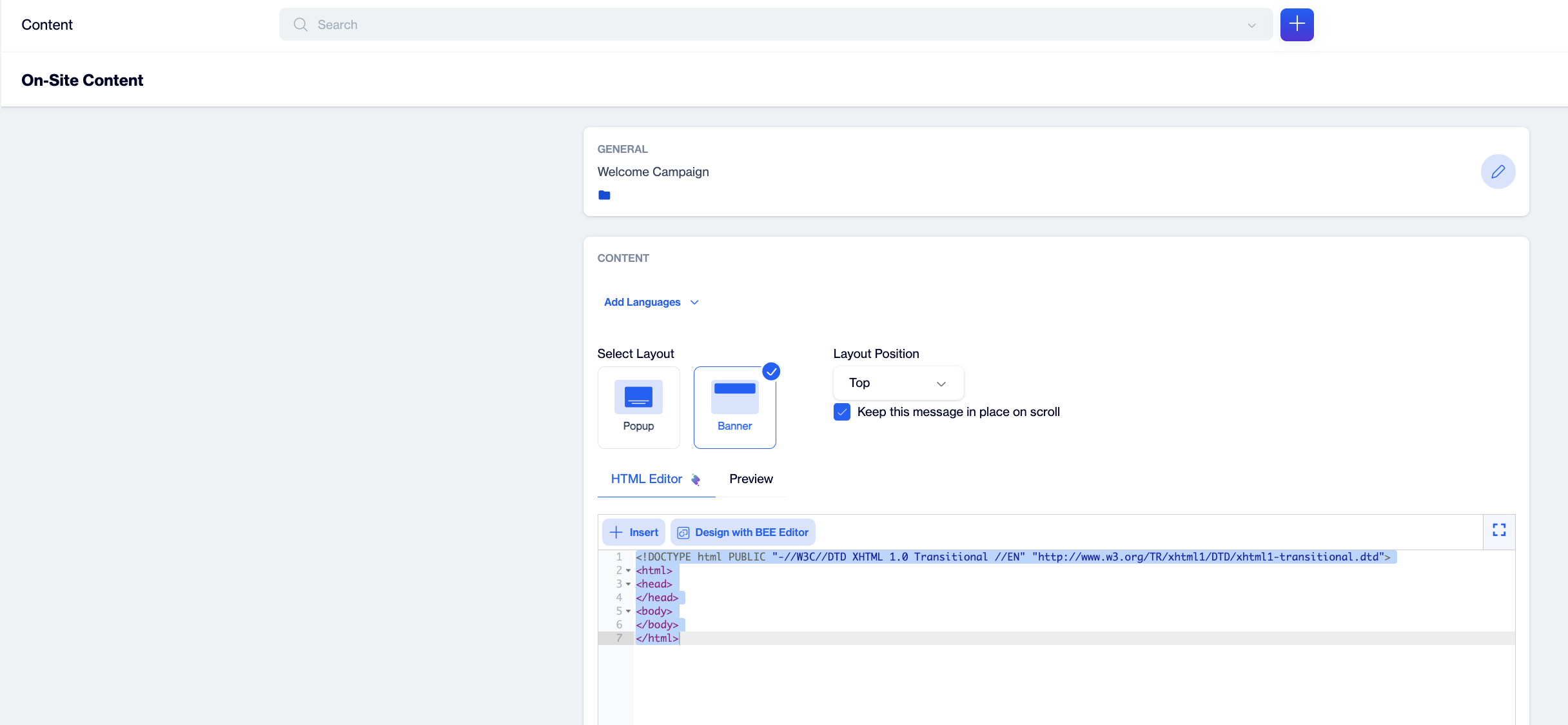Open Design with BEE Editor
The width and height of the screenshot is (1568, 725).
pyautogui.click(x=743, y=532)
